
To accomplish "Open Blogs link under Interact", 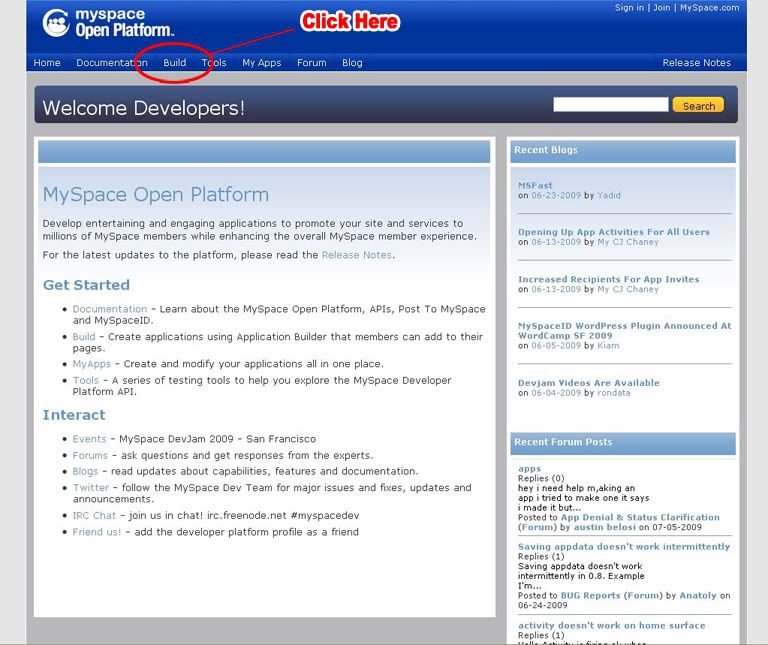I will [85, 471].
